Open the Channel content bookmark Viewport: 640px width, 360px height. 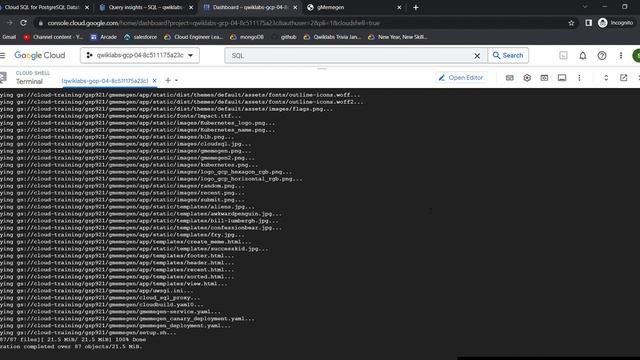53,37
